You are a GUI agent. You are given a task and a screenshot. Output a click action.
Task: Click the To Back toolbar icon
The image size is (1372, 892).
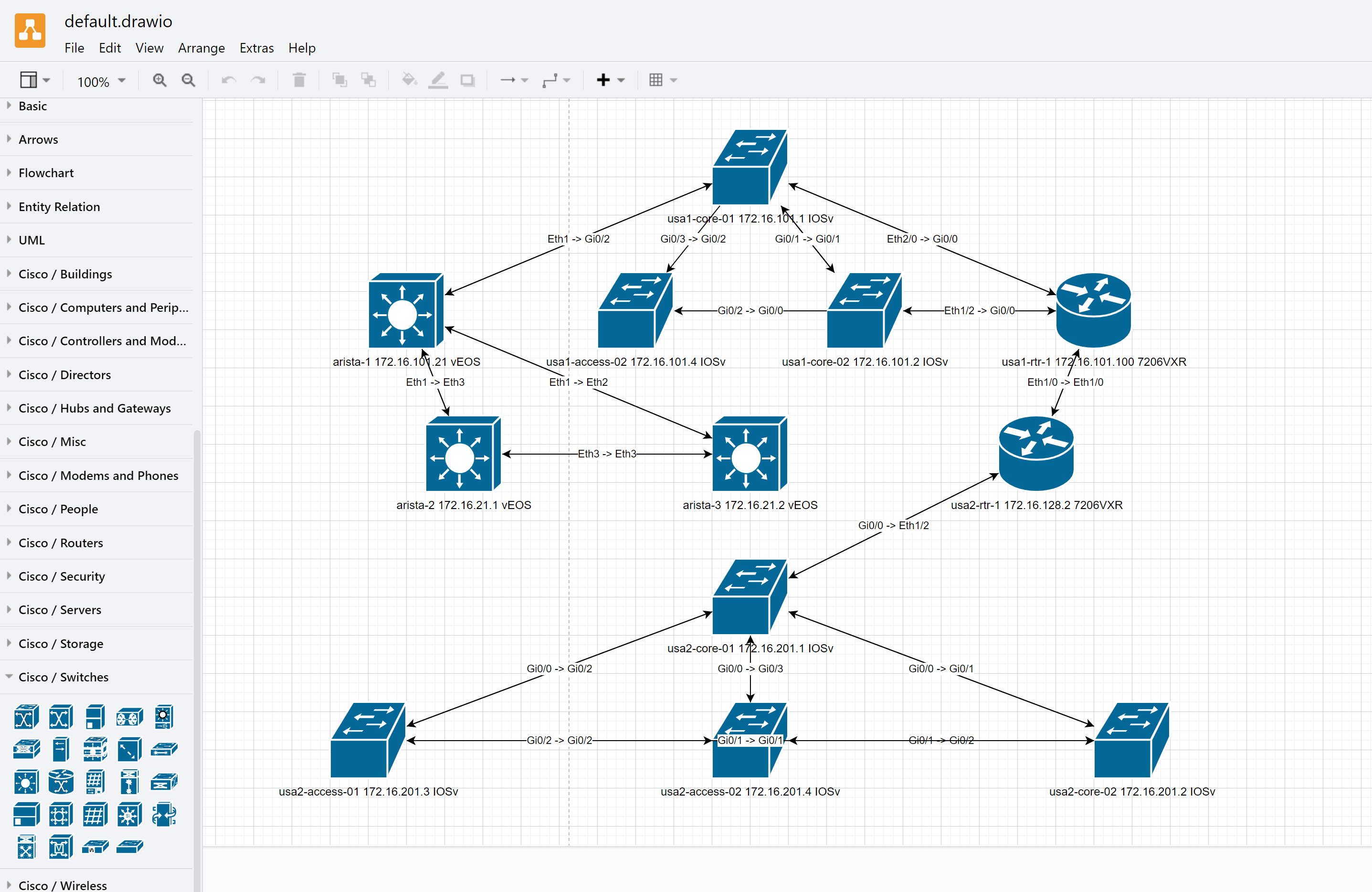pyautogui.click(x=369, y=80)
